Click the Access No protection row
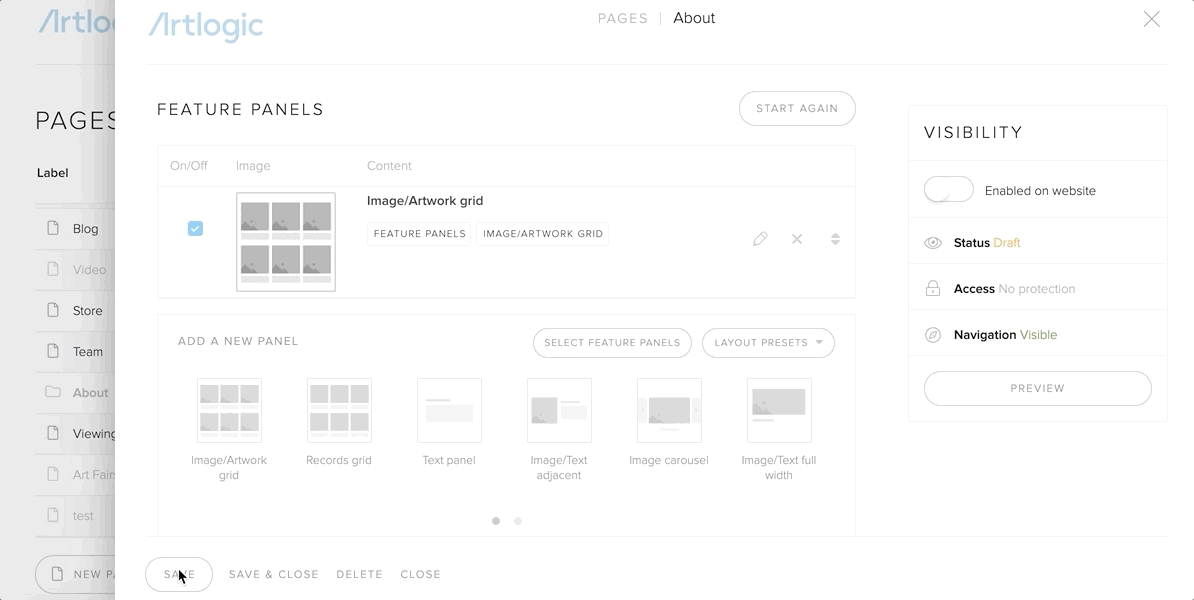 1036,288
